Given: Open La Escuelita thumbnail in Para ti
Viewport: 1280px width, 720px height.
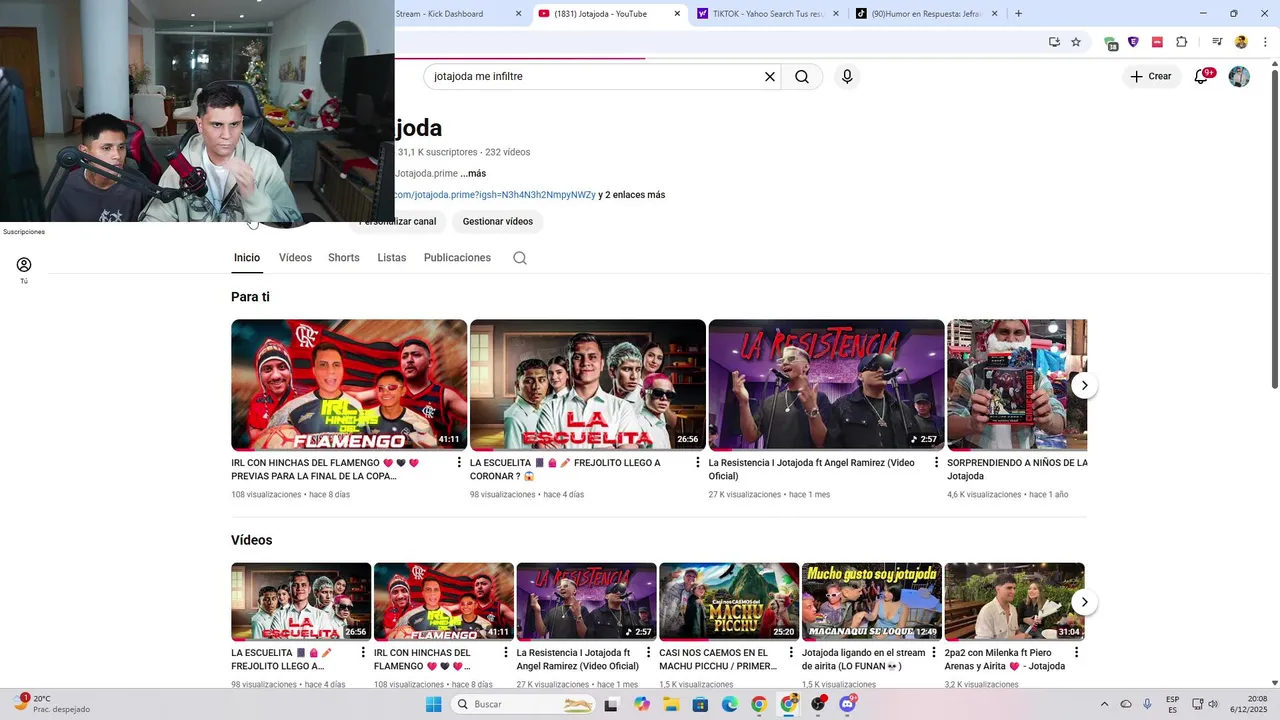Looking at the screenshot, I should click(x=588, y=385).
